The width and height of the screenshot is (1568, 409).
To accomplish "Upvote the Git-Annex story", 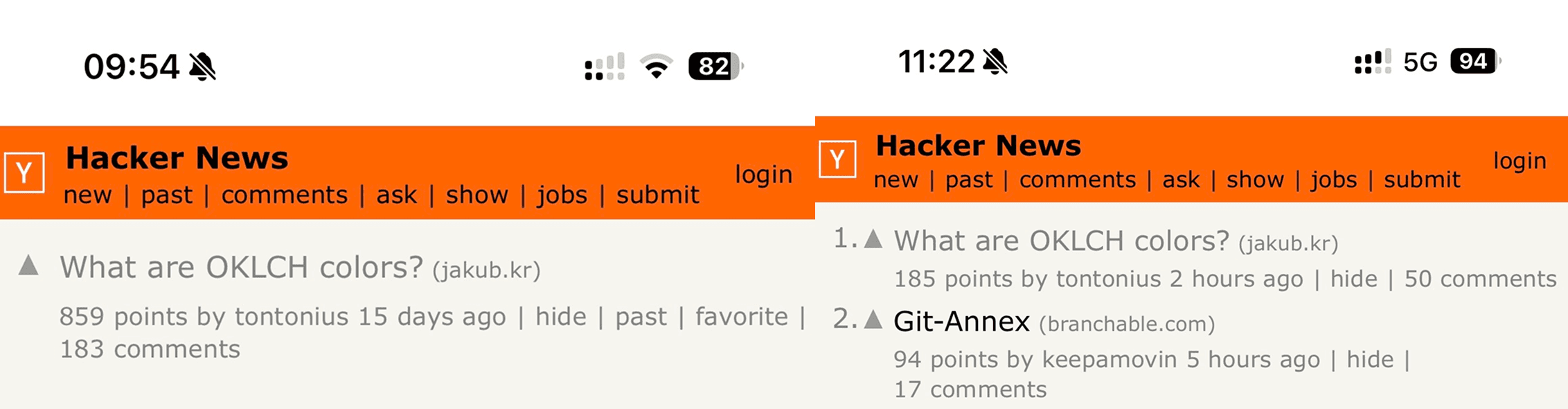I will click(x=874, y=320).
